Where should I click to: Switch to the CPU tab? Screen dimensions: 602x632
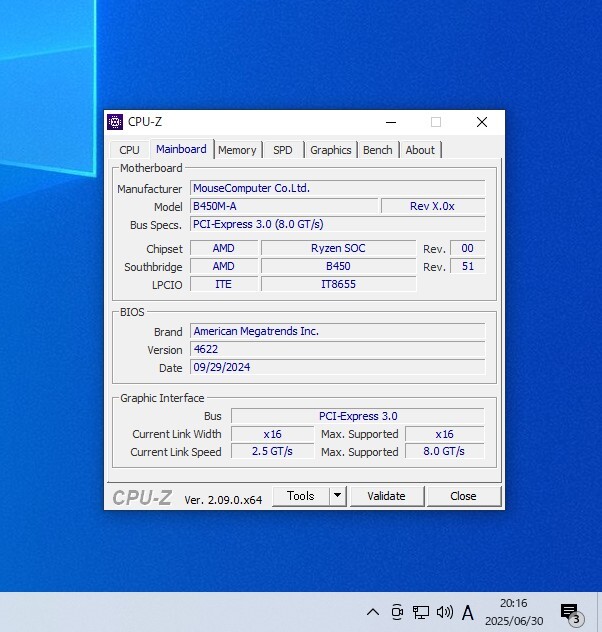coord(129,150)
